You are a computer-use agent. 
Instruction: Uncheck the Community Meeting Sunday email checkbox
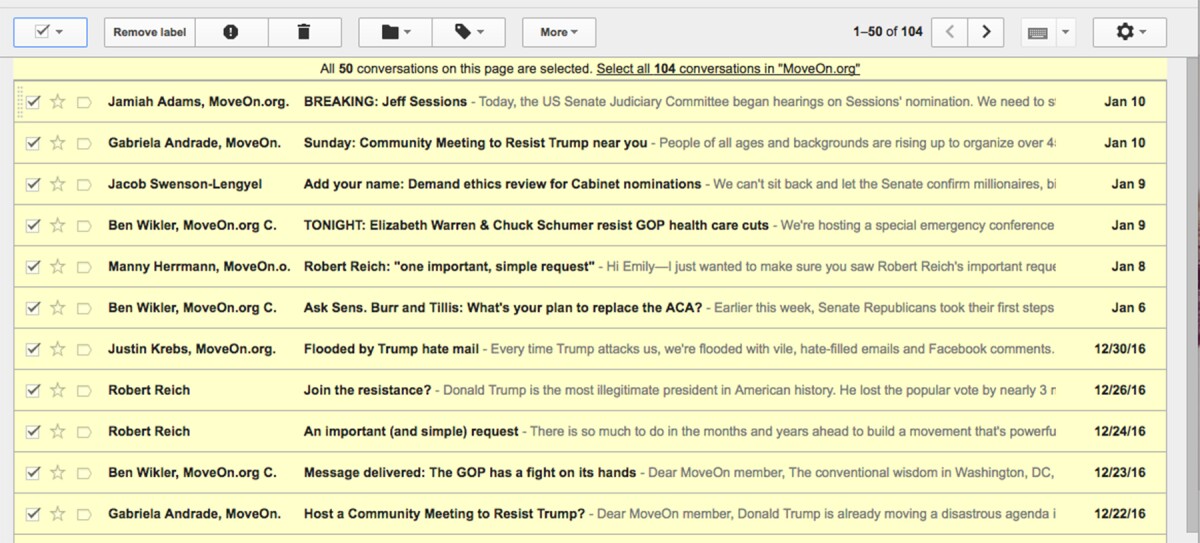33,143
